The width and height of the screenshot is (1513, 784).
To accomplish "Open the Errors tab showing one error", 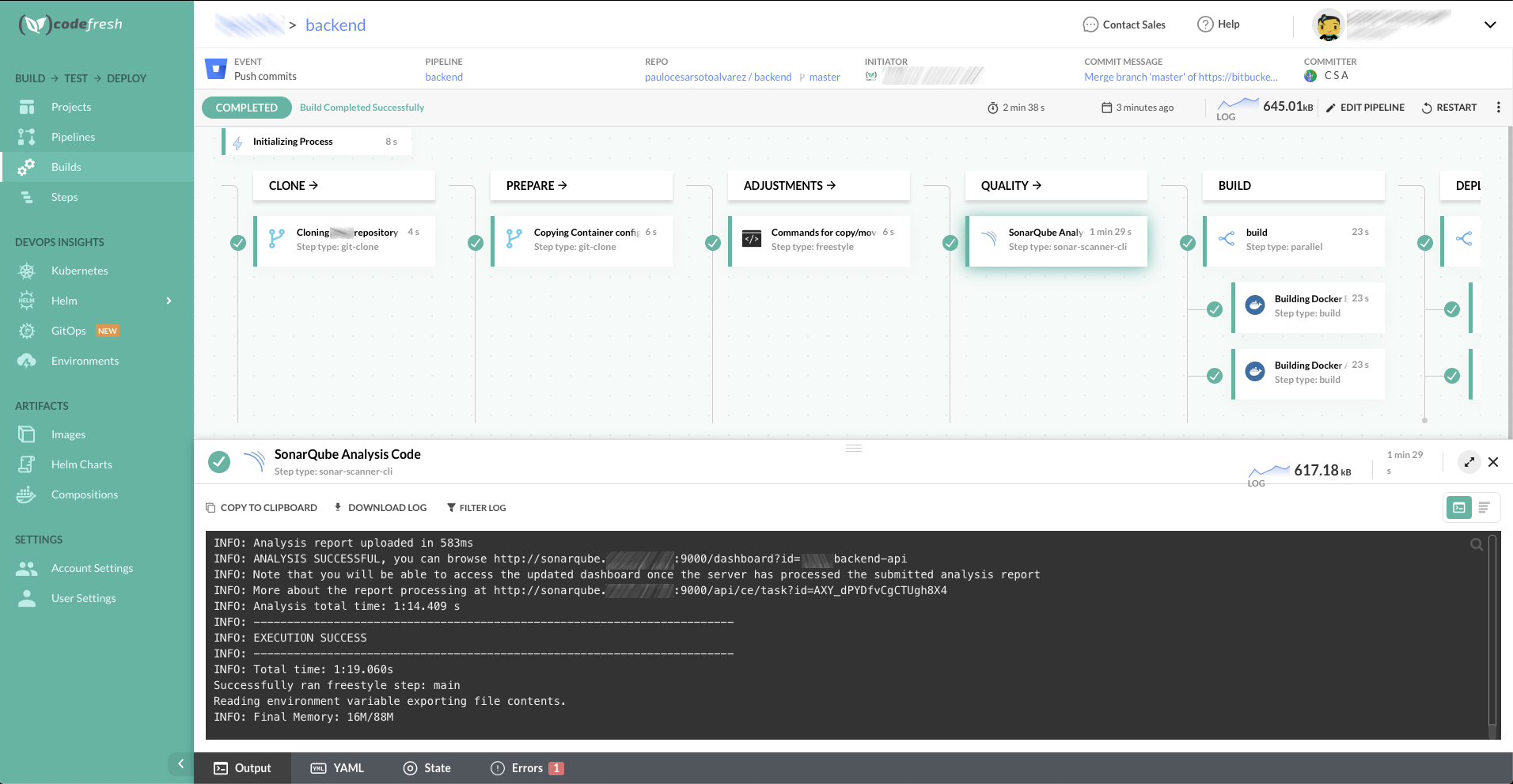I will click(x=525, y=767).
